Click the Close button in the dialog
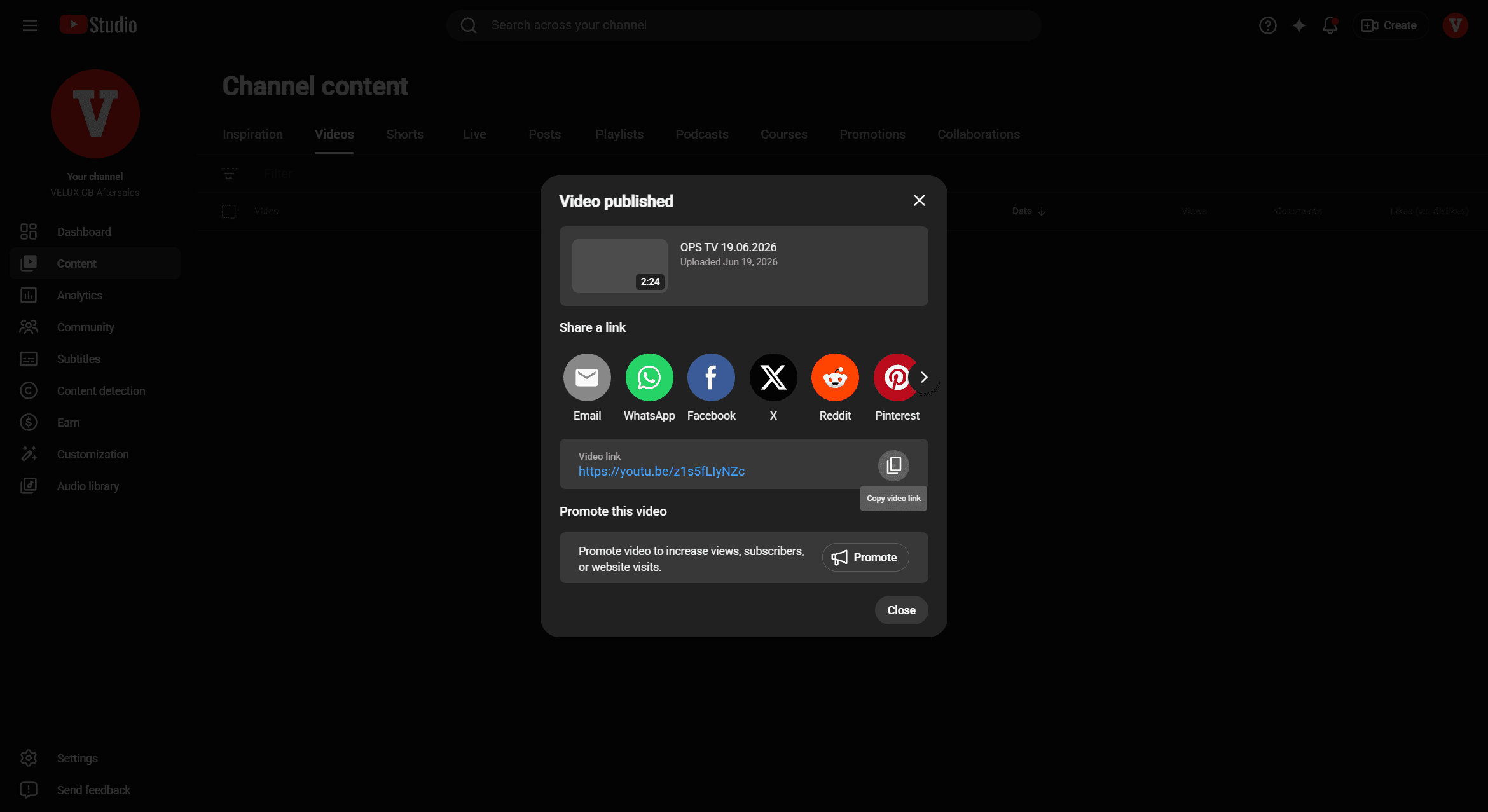 point(901,610)
